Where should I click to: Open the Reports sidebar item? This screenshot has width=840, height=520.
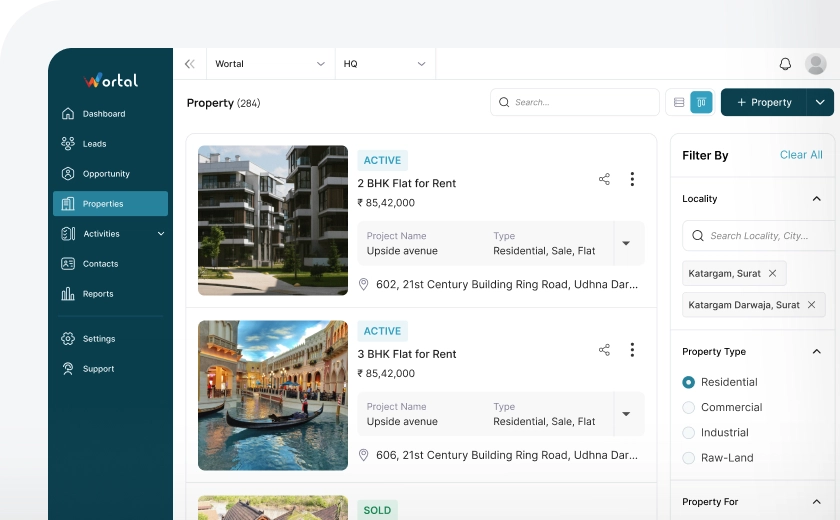tap(97, 294)
